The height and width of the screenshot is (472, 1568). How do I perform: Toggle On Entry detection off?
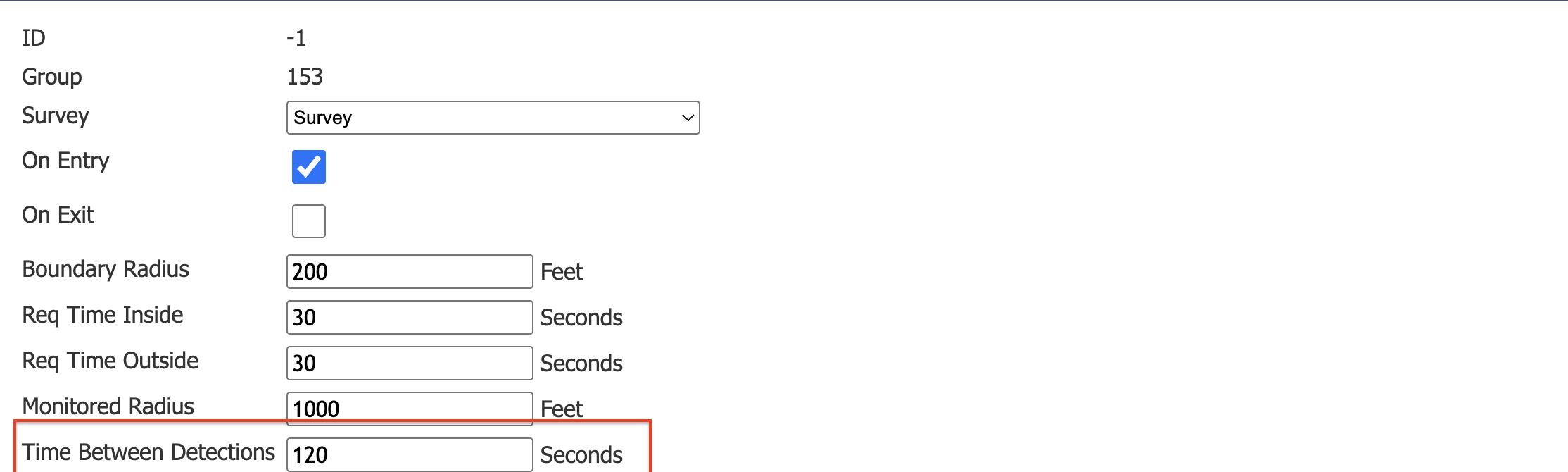308,167
